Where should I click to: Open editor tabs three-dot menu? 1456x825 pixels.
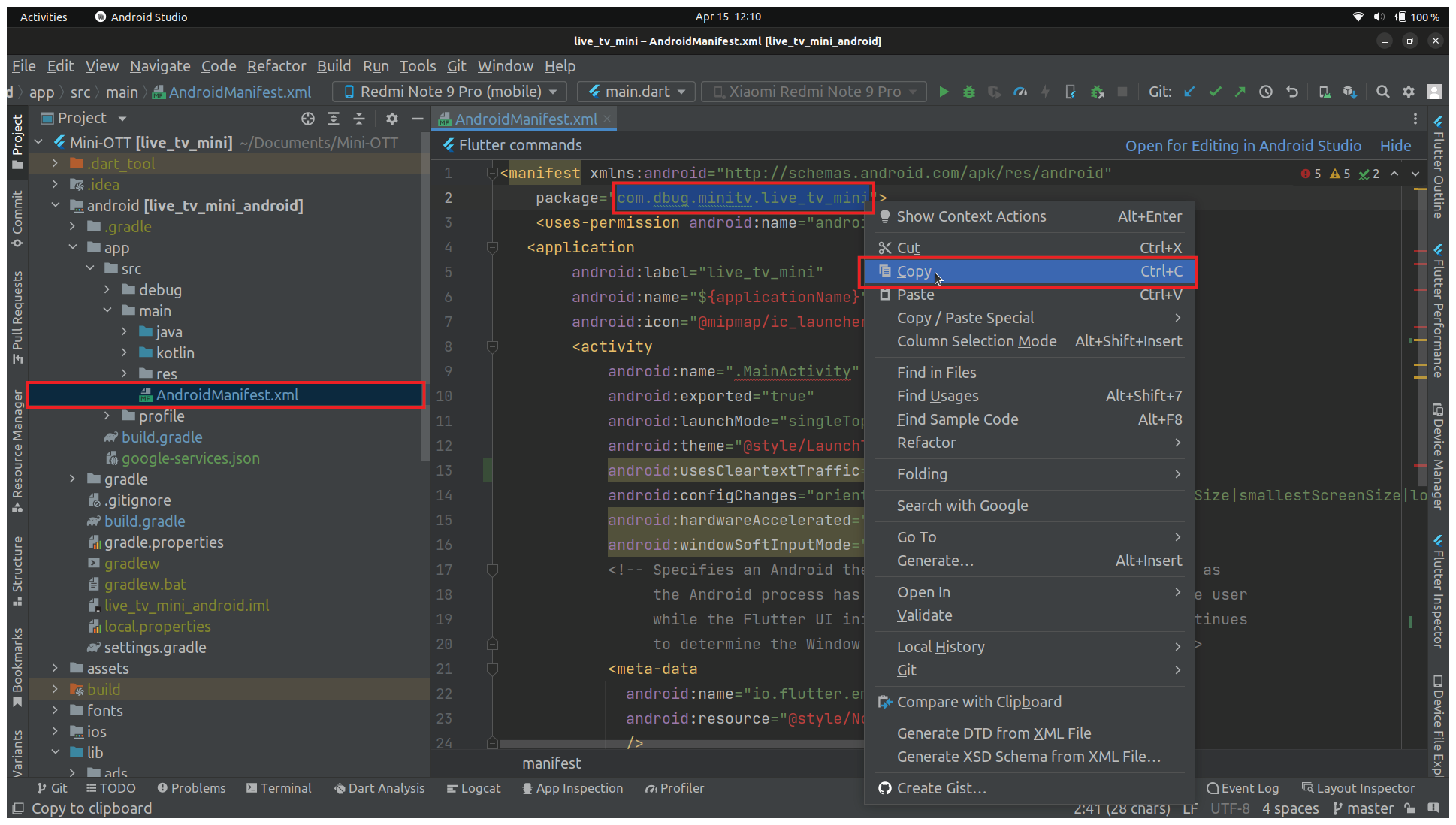point(1415,119)
